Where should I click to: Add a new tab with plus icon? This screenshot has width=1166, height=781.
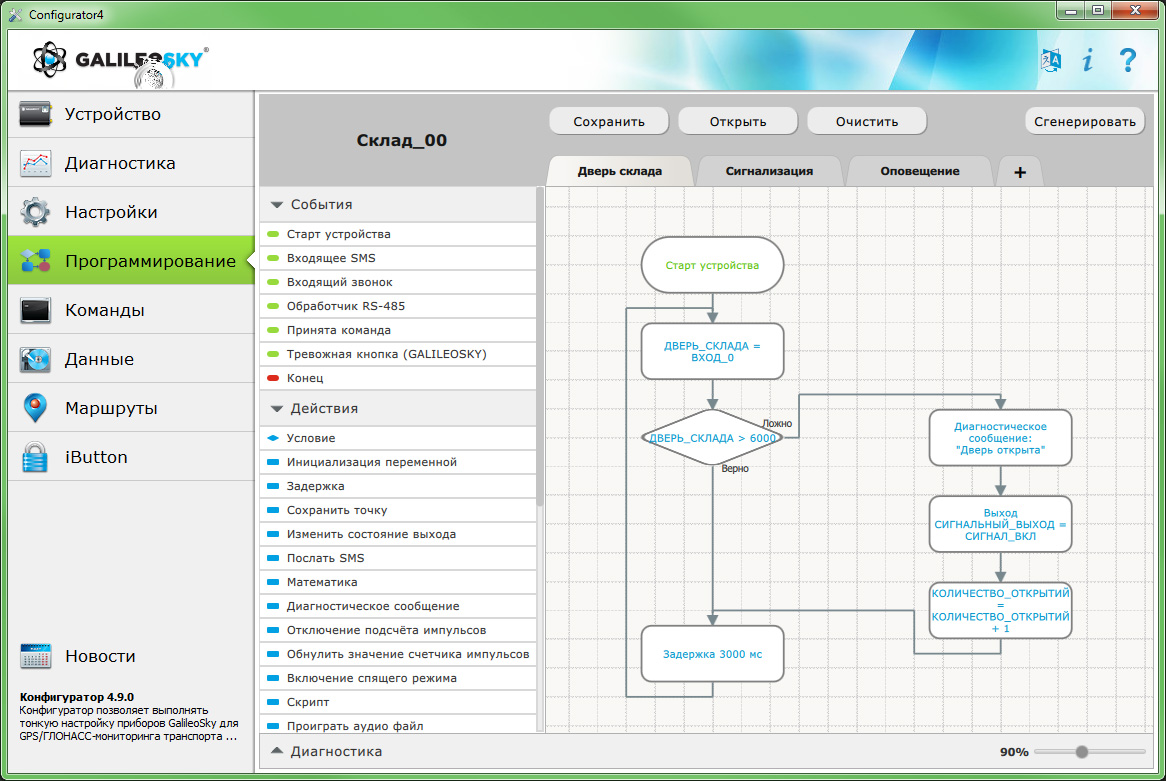coord(1020,172)
